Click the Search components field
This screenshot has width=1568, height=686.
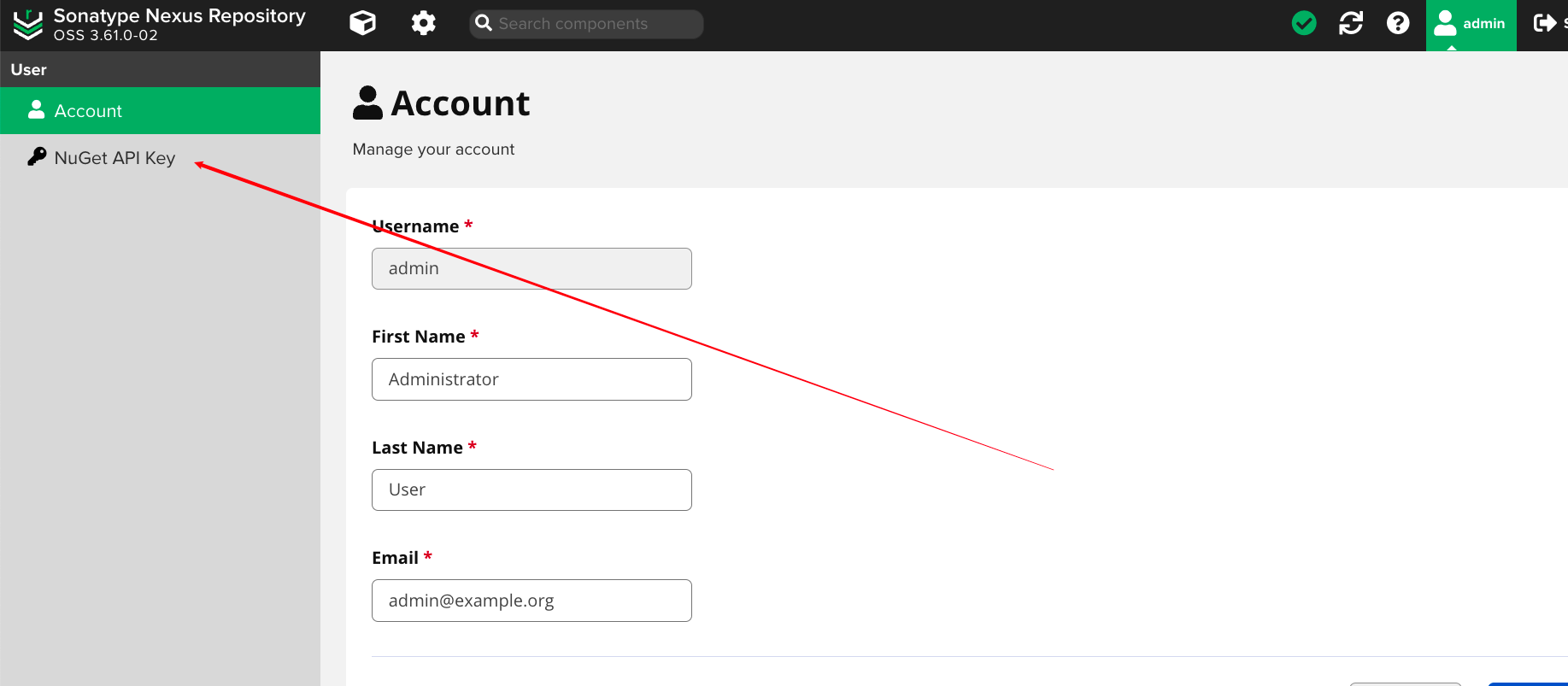586,24
